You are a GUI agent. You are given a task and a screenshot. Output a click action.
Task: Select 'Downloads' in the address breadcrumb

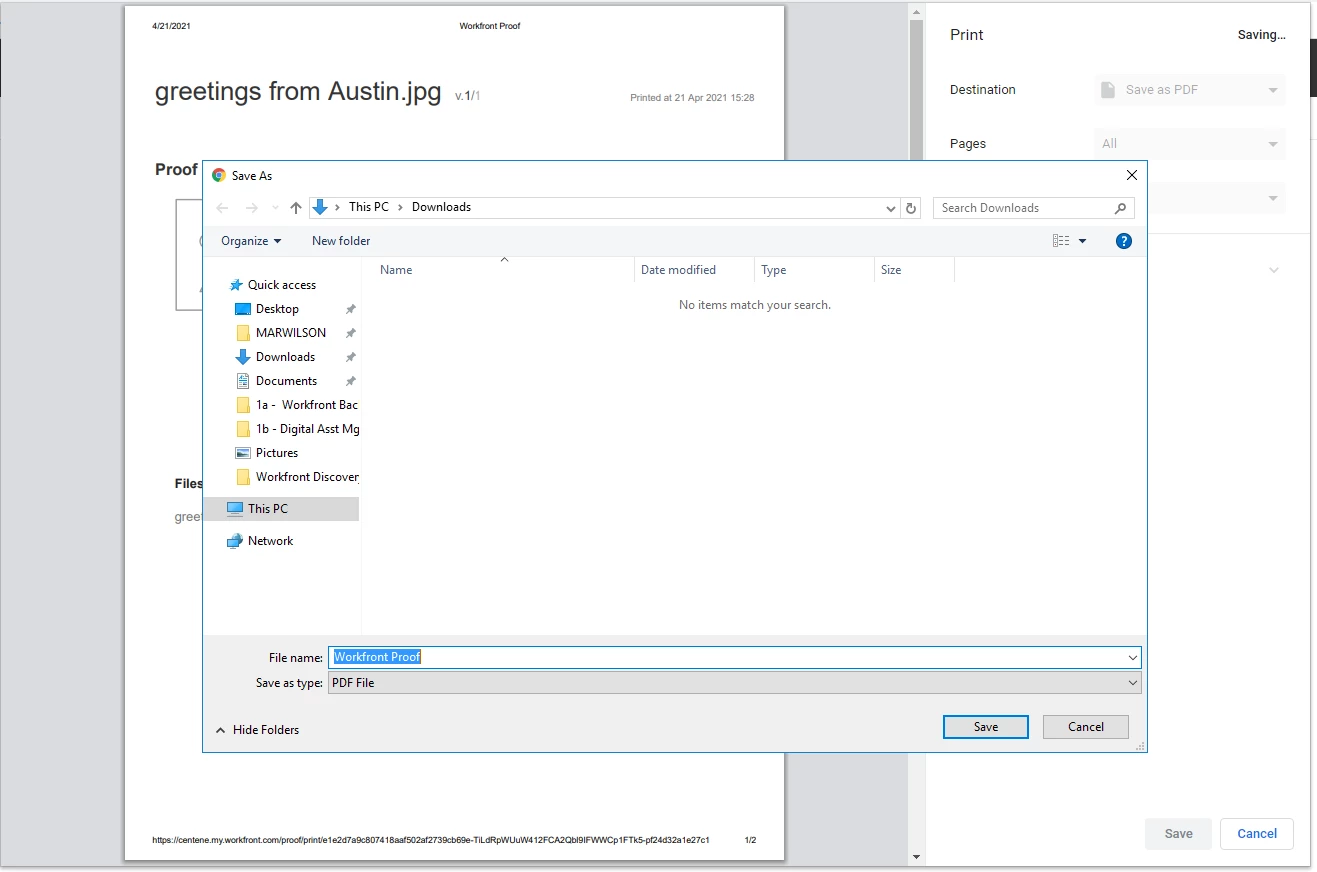441,207
